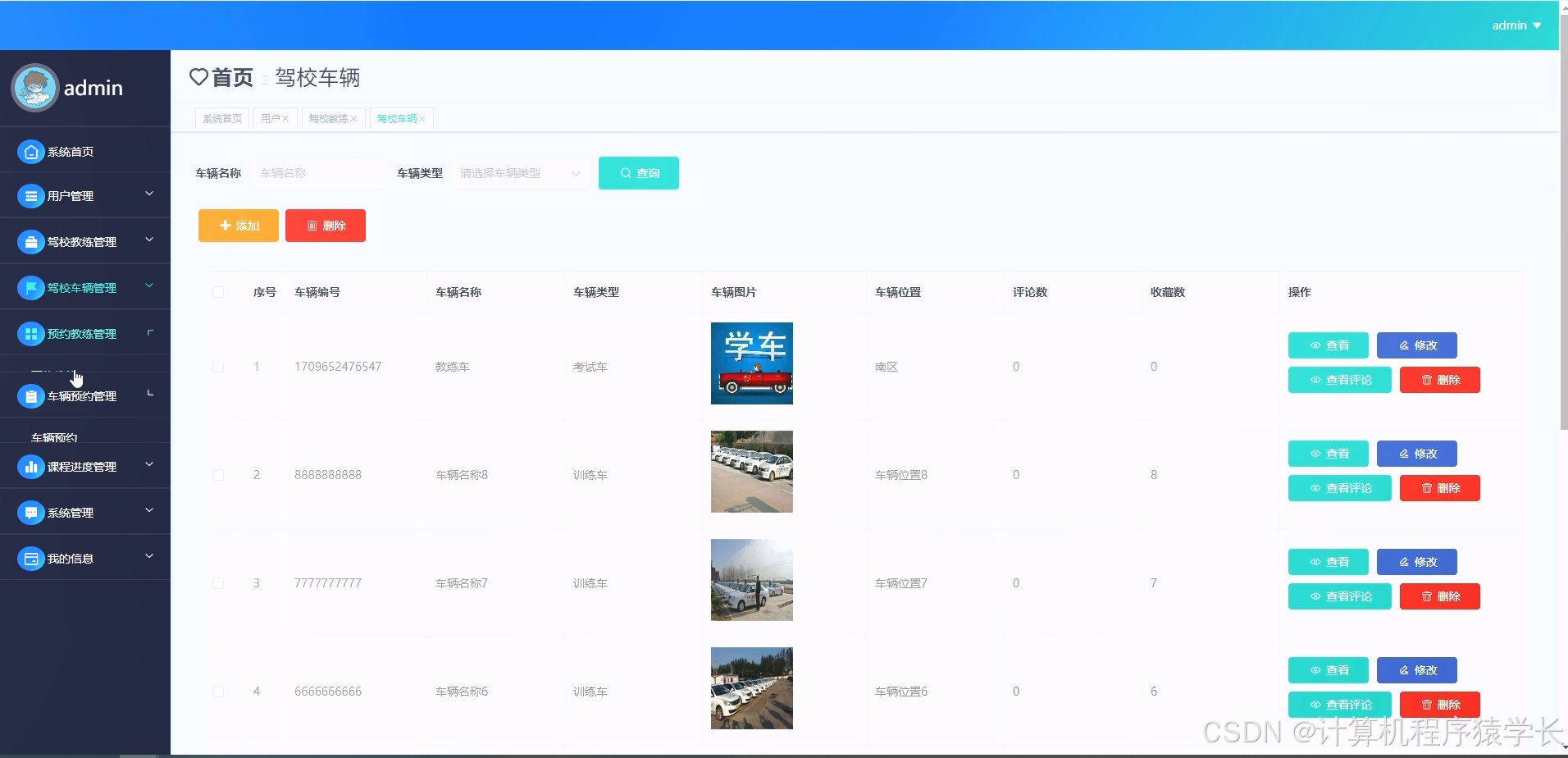
Task: Tick the checkbox beside 车辆名称8
Action: coord(219,474)
